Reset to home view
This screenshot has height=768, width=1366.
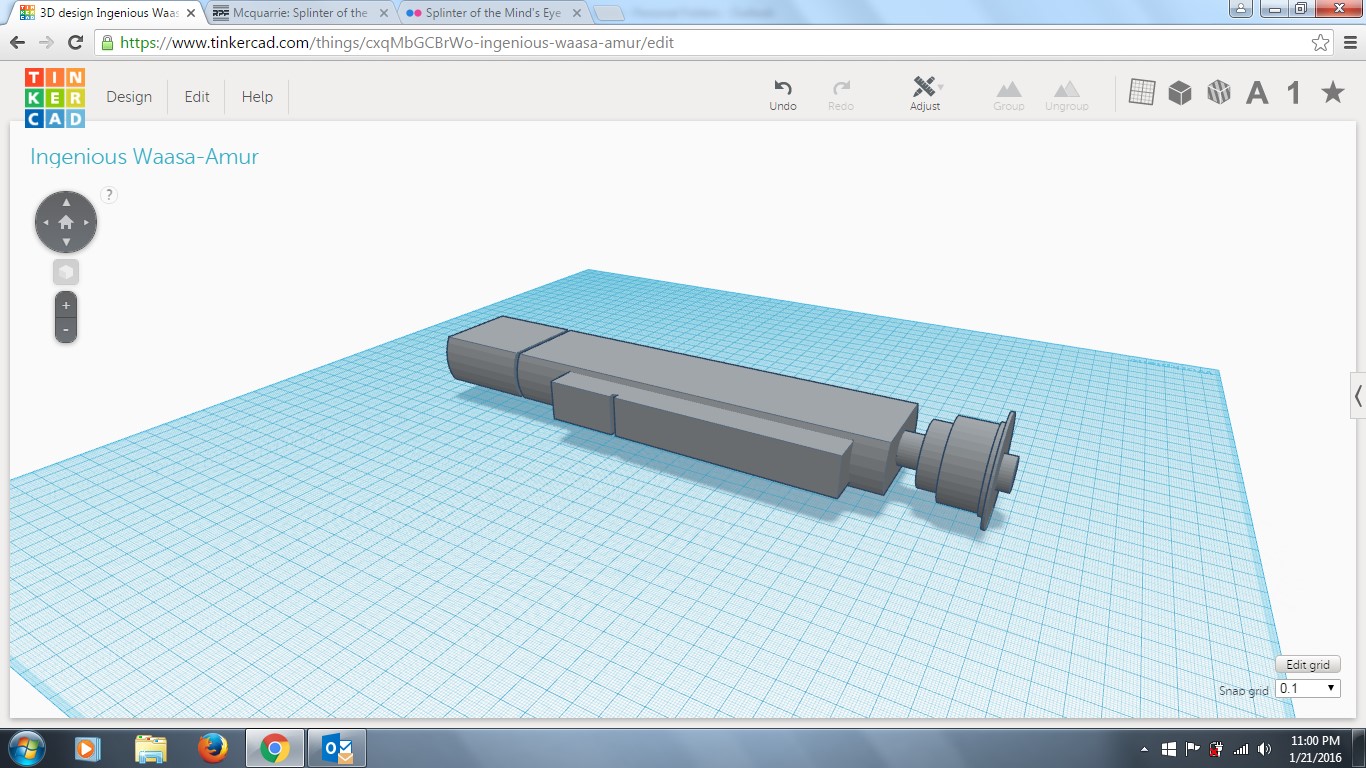[x=66, y=222]
